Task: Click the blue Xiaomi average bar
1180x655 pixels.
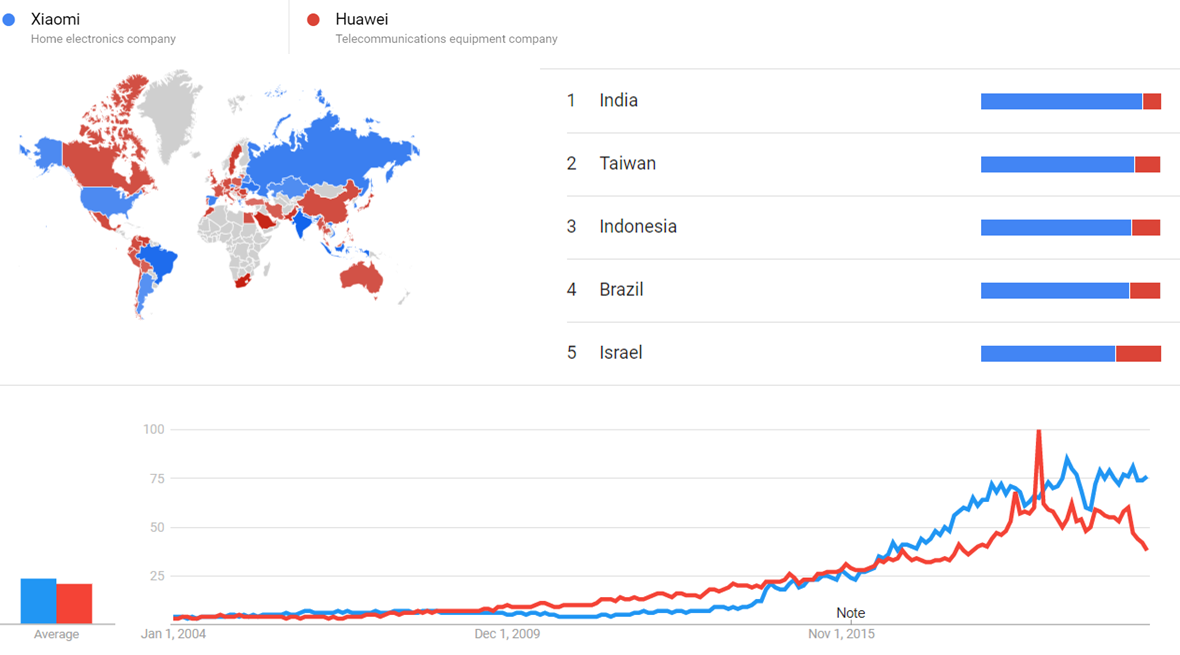Action: coord(38,601)
